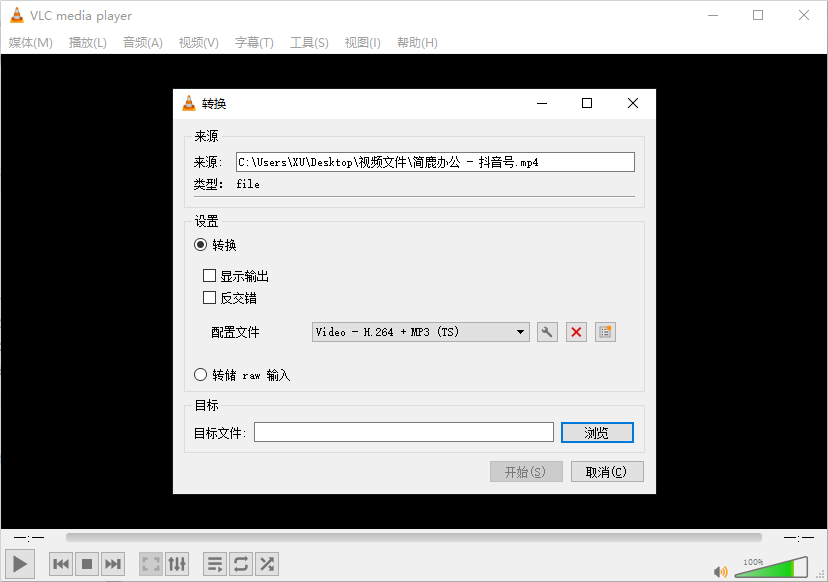Select the 转储 raw 输入 radio button
Screen dimensions: 828x582
(x=201, y=374)
